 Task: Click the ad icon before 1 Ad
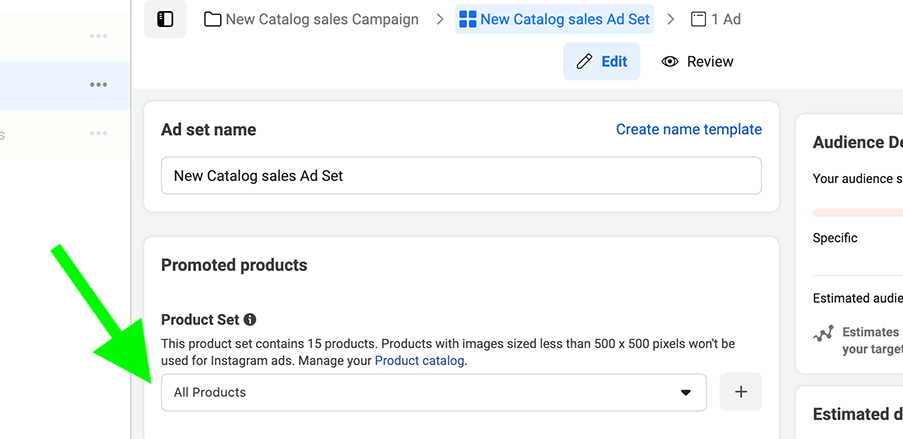699,20
